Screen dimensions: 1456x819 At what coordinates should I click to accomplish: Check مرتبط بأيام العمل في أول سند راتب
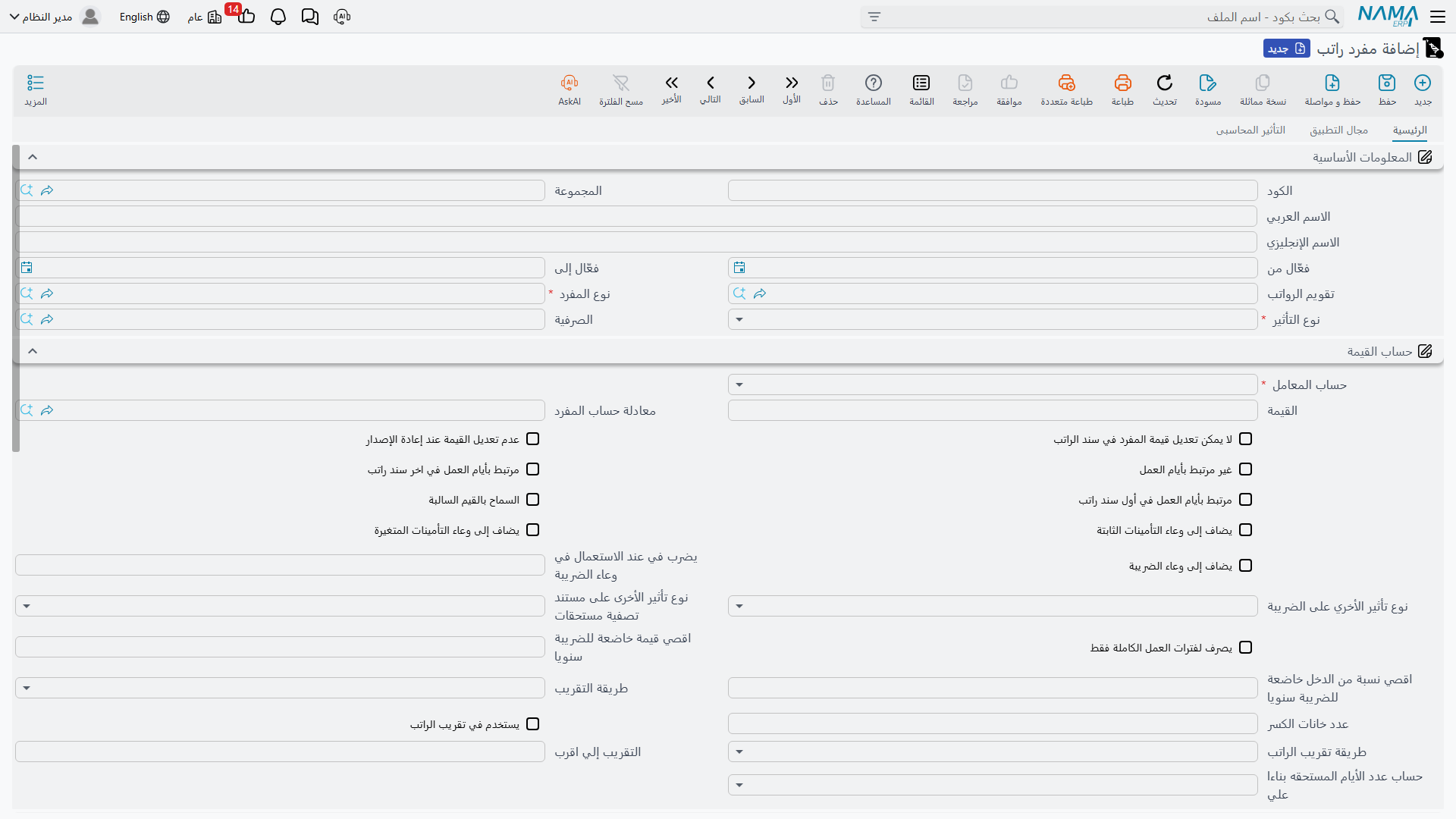click(x=1245, y=500)
